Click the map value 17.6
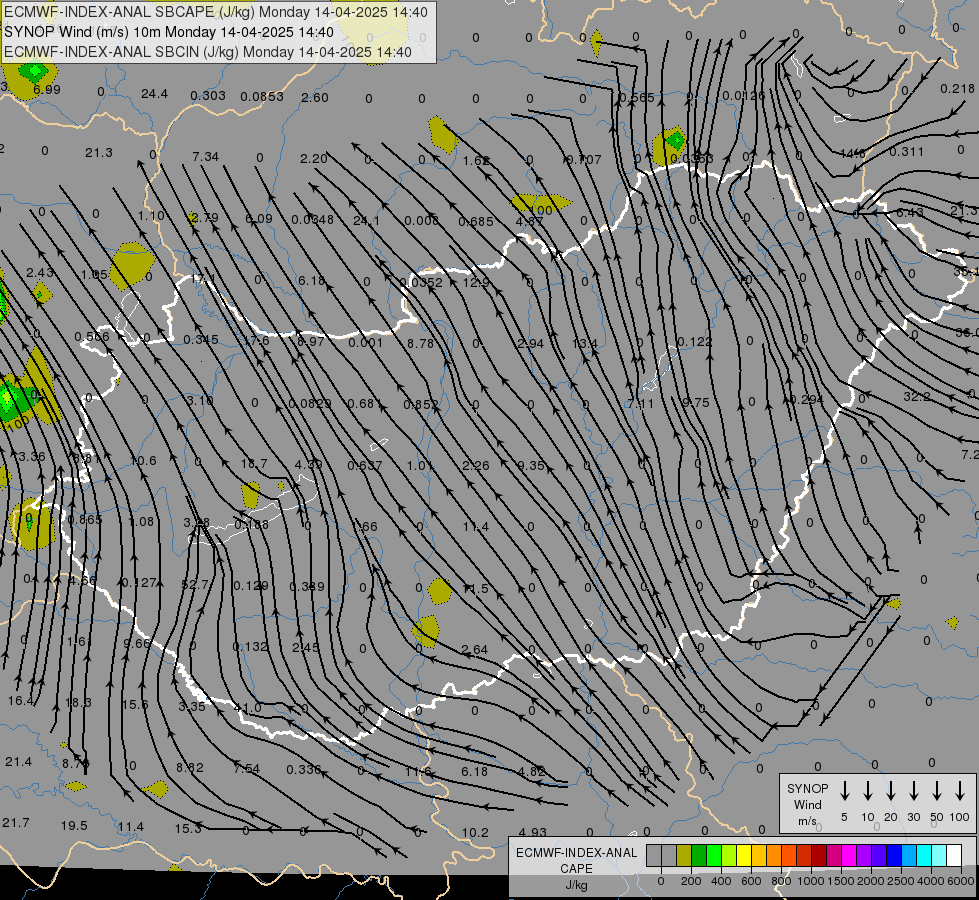The height and width of the screenshot is (900, 979). [x=256, y=341]
